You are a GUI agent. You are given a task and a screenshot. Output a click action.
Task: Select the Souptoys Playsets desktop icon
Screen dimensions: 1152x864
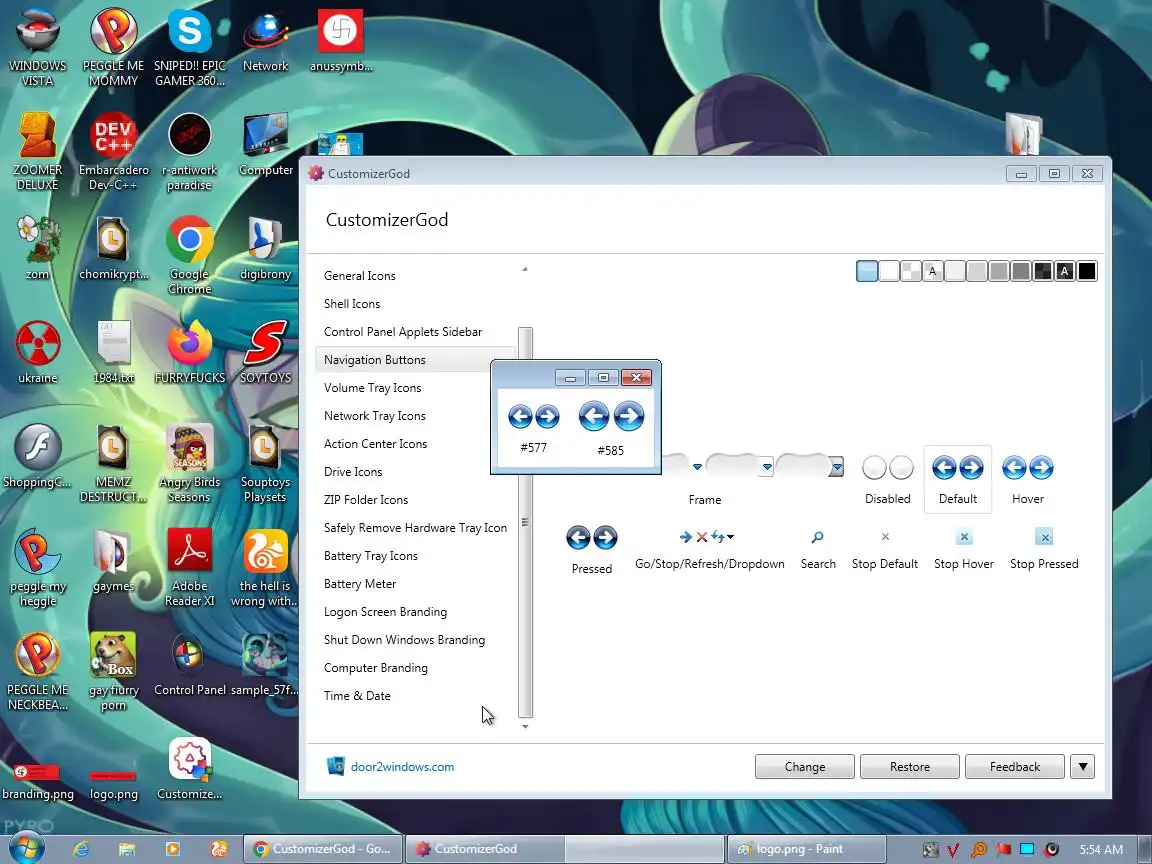(x=265, y=462)
